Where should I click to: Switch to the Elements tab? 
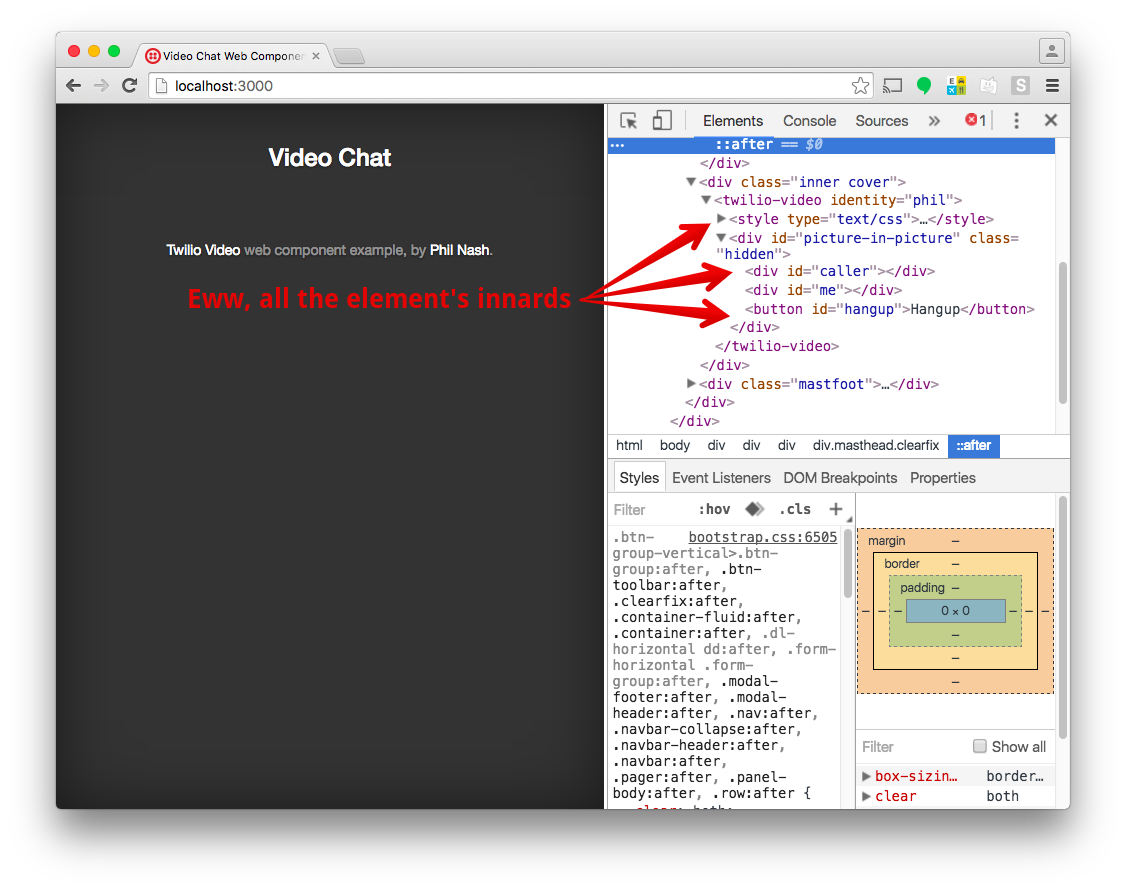(x=732, y=121)
